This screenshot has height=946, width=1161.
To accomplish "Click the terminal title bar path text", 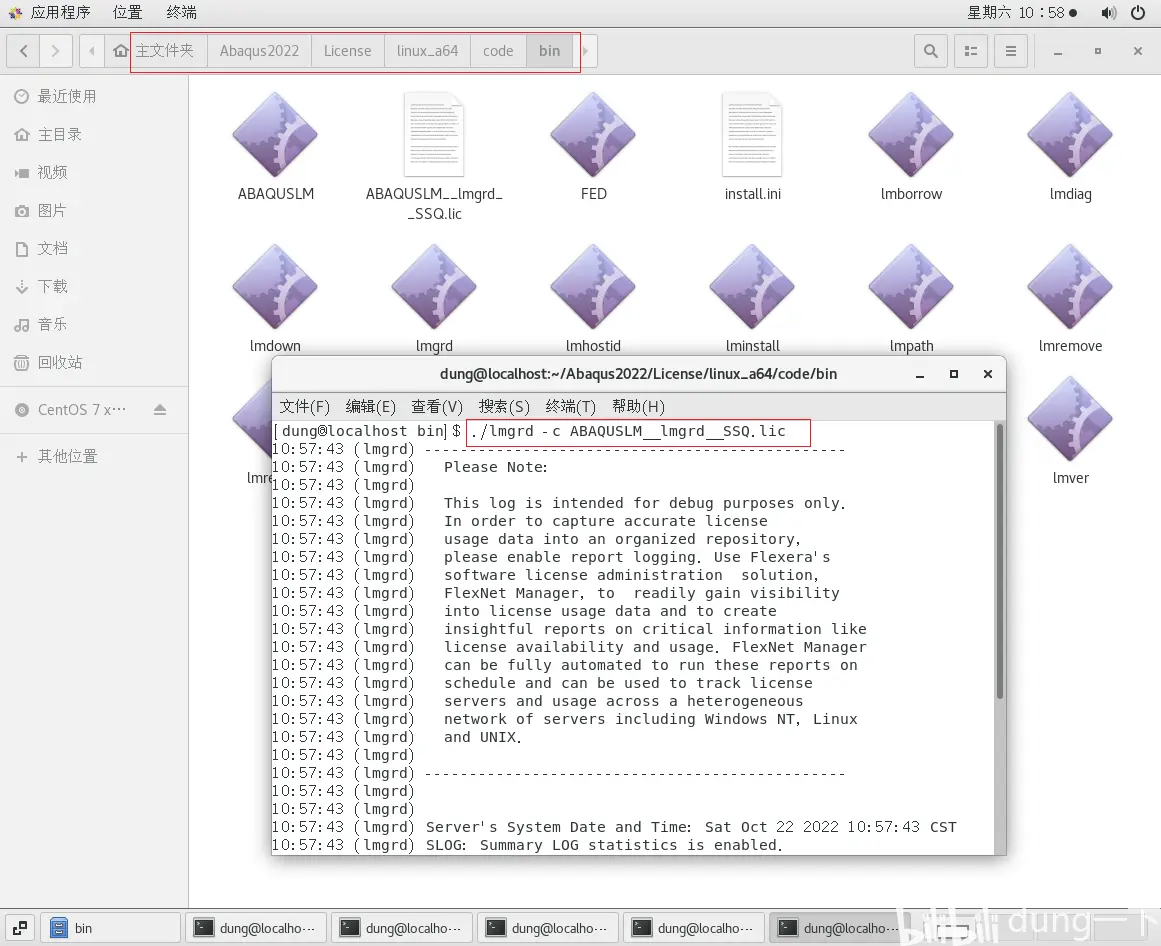I will [x=638, y=374].
